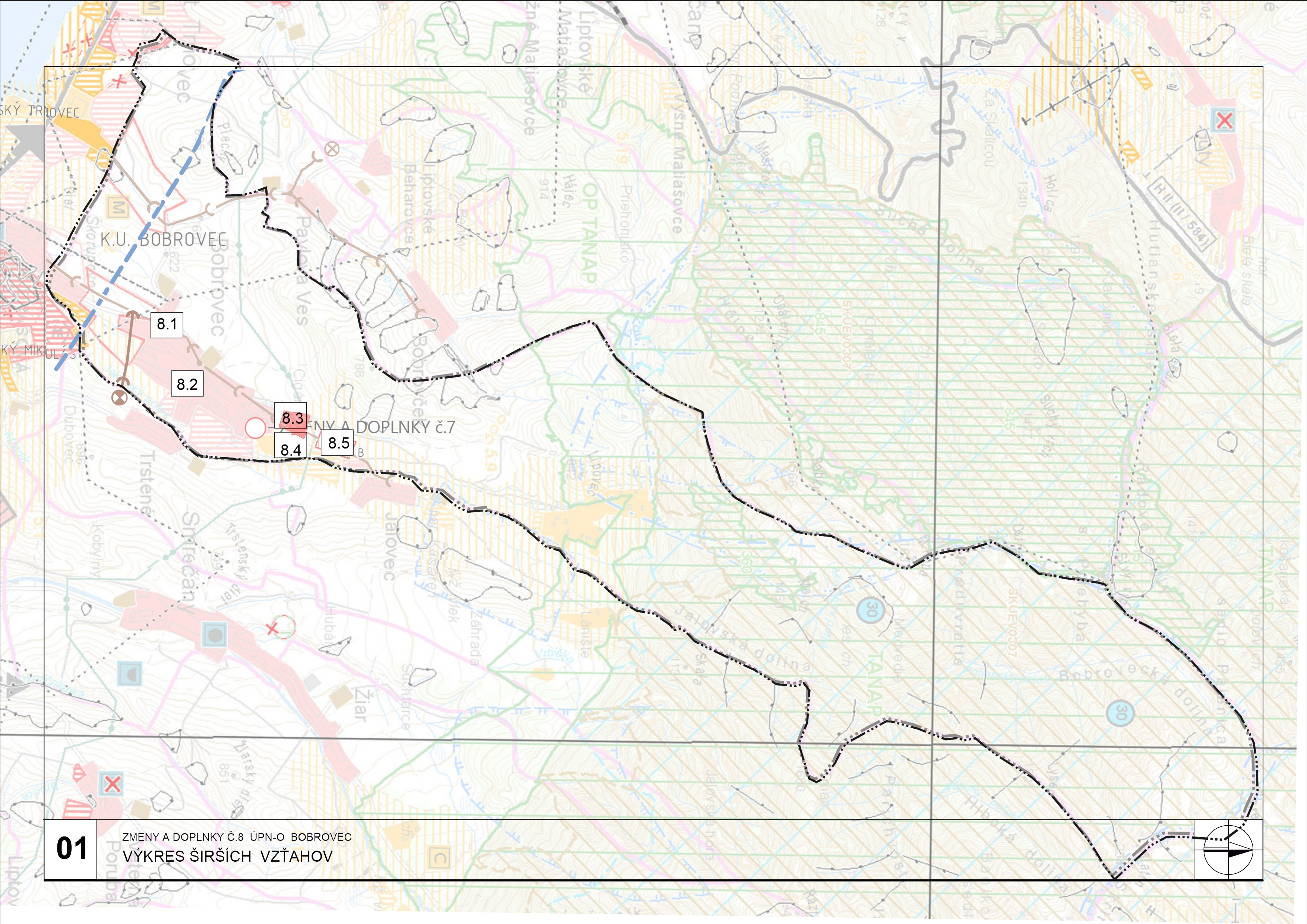Viewport: 1307px width, 924px height.
Task: Click the blue square with half-circle symbol
Action: tap(130, 674)
